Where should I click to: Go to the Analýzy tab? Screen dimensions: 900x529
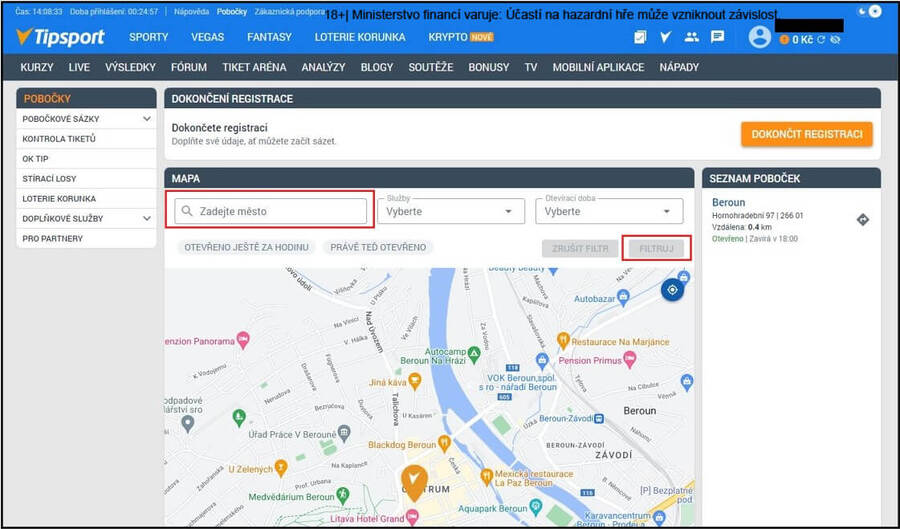(323, 67)
